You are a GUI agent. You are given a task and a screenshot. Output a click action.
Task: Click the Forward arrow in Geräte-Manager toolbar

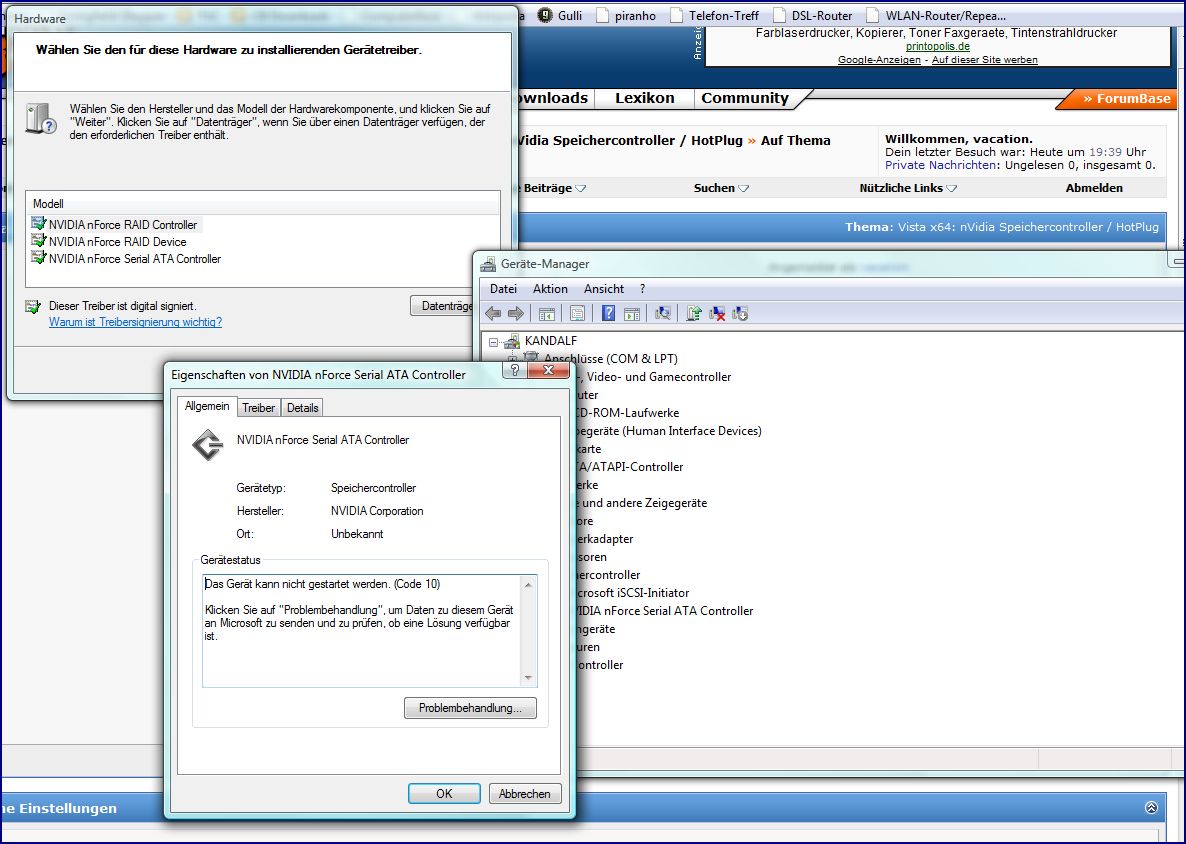click(x=516, y=314)
